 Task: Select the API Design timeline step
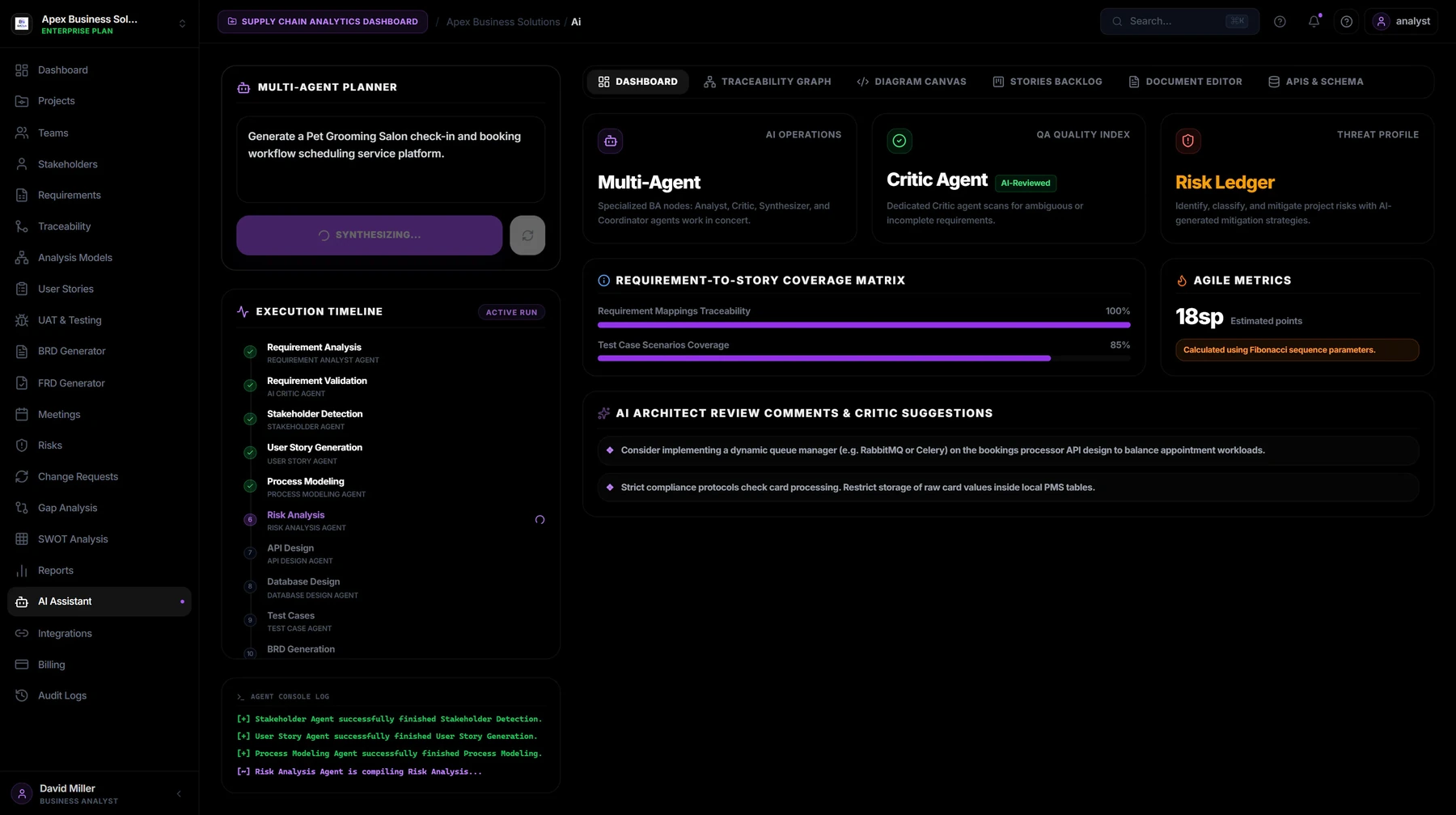[391, 554]
